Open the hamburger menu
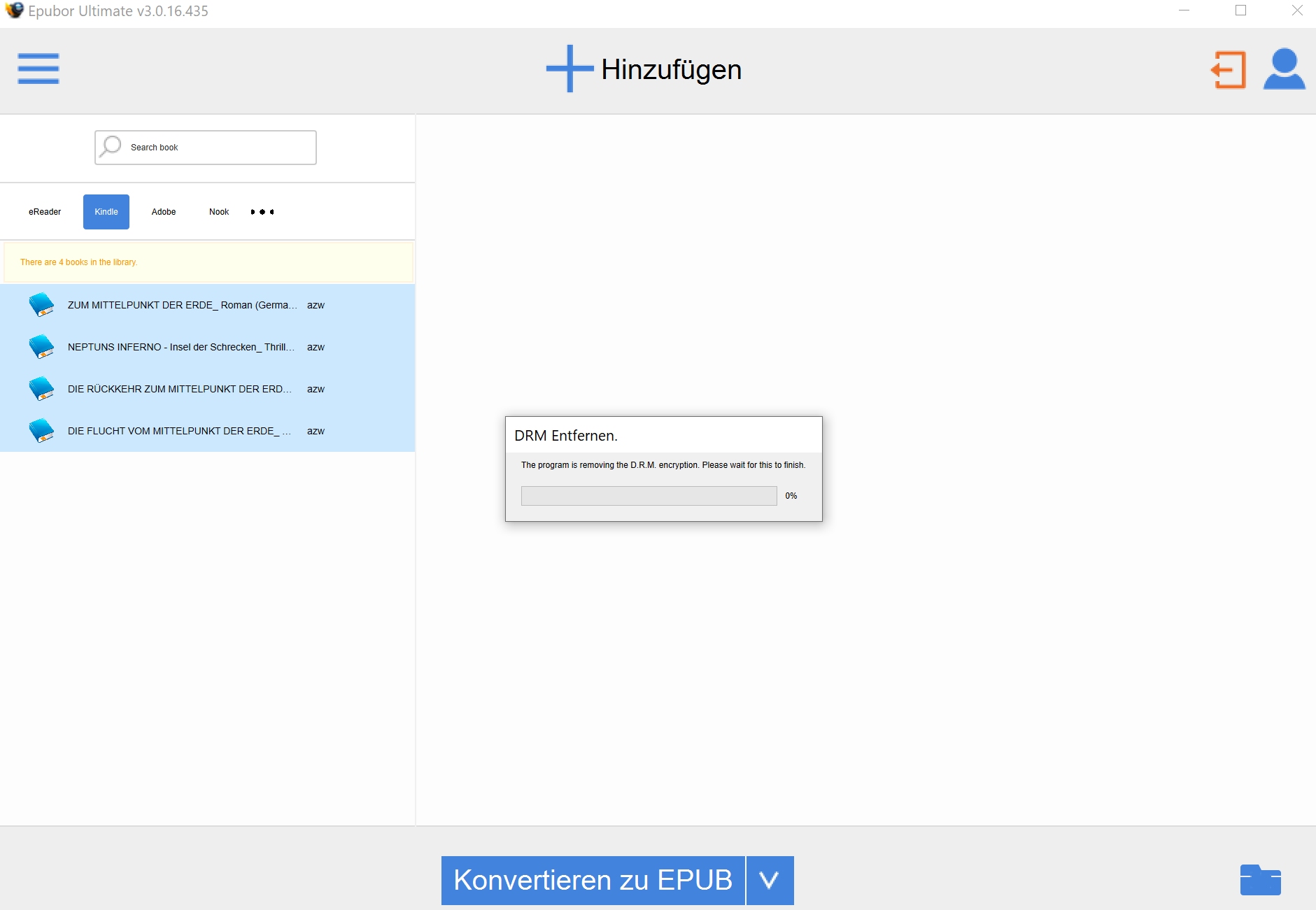This screenshot has height=910, width=1316. coord(38,69)
